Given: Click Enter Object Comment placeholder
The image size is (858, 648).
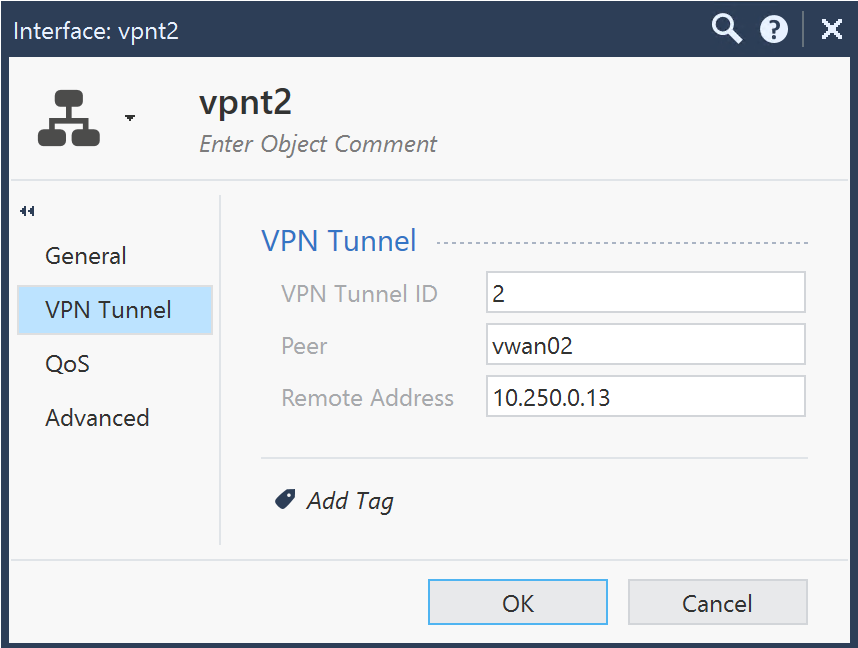Looking at the screenshot, I should 318,144.
